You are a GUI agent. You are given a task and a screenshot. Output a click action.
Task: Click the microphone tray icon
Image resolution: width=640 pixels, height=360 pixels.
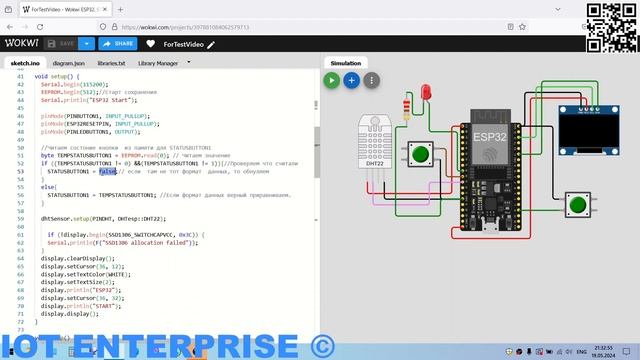[529, 351]
